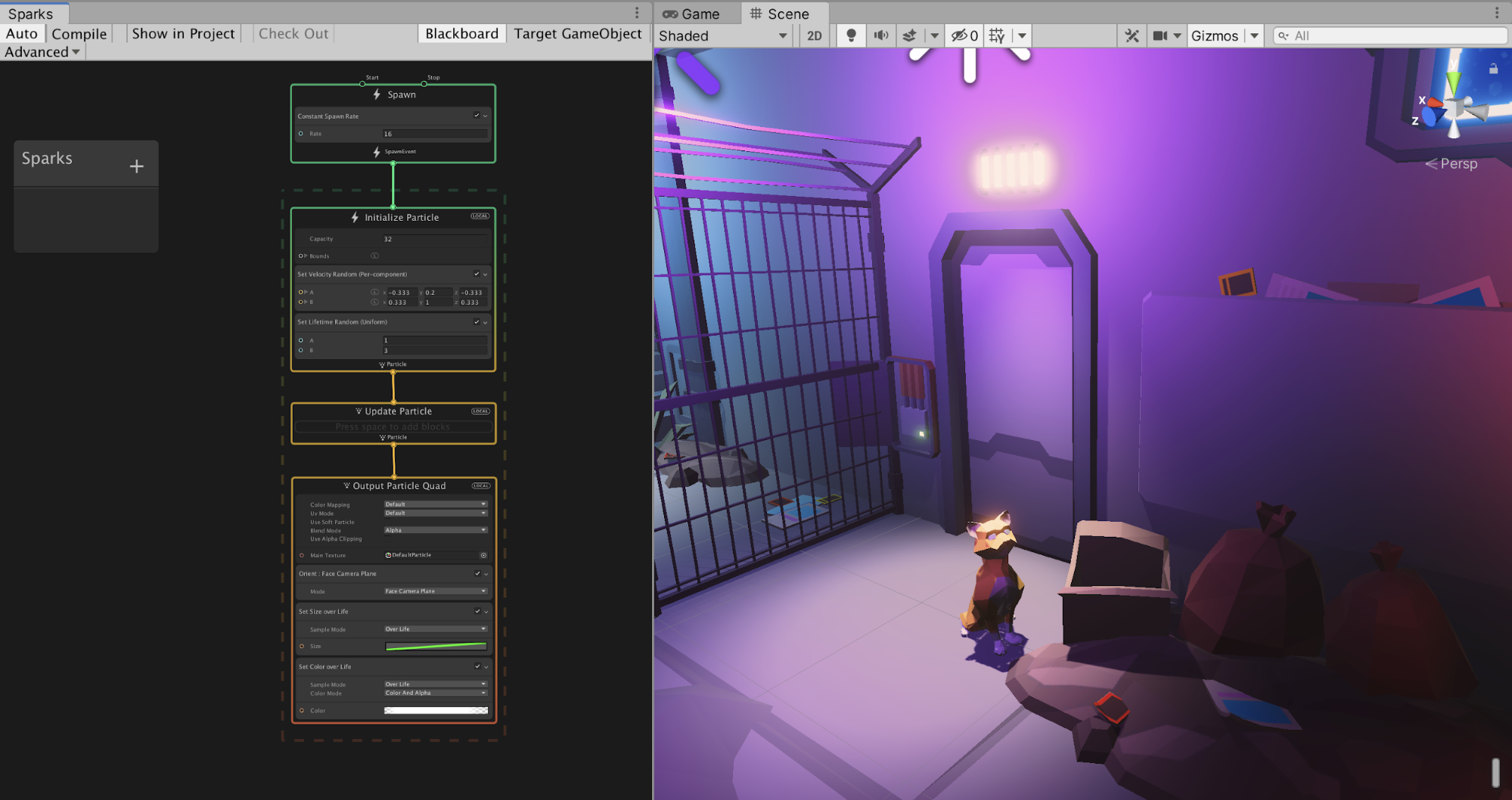The image size is (1512, 800).
Task: Click the plus icon on Sparks blackboard
Action: pyautogui.click(x=136, y=166)
